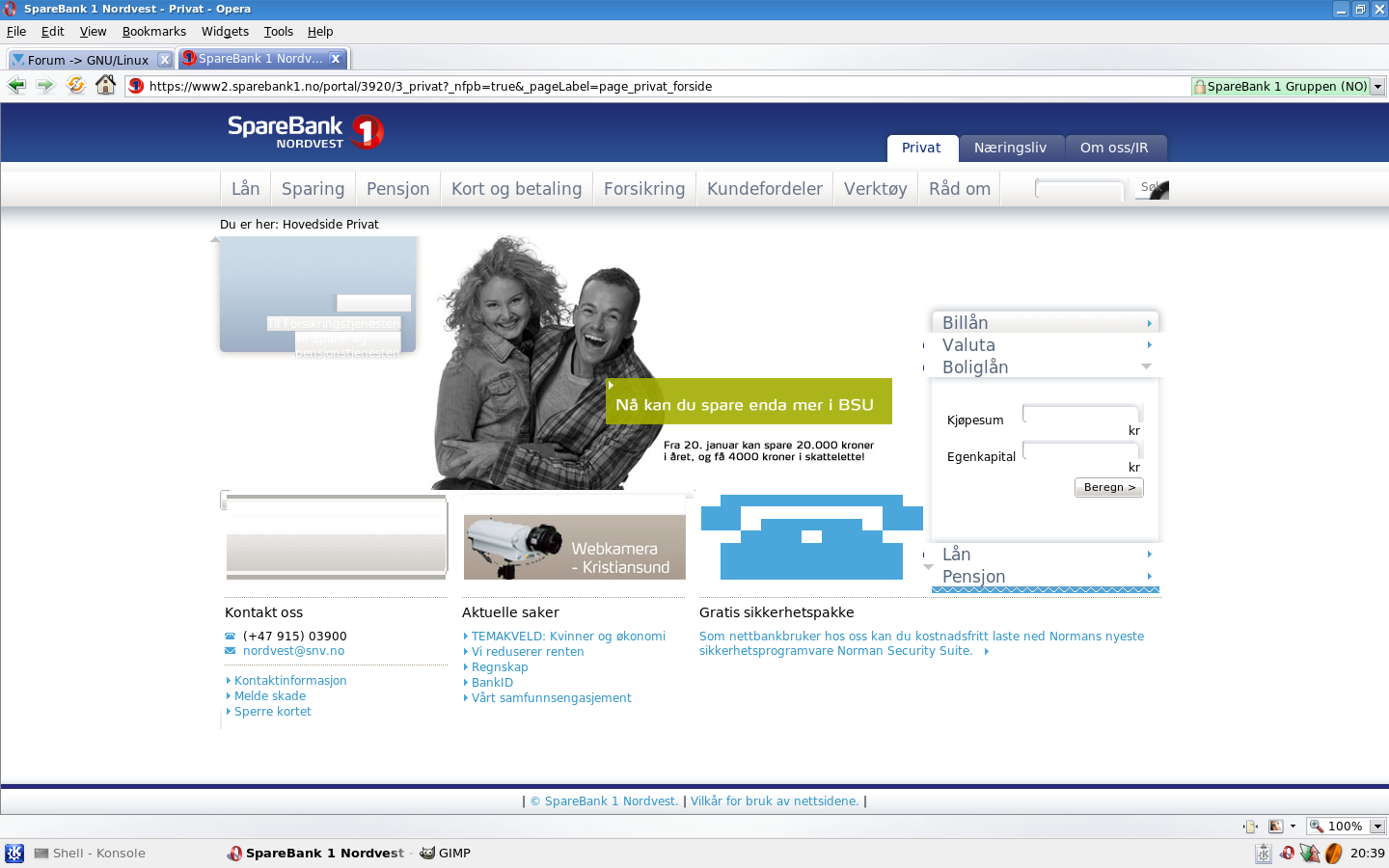Click the email envelope icon beside nordvest@snv.no
1389x868 pixels.
pyautogui.click(x=230, y=651)
